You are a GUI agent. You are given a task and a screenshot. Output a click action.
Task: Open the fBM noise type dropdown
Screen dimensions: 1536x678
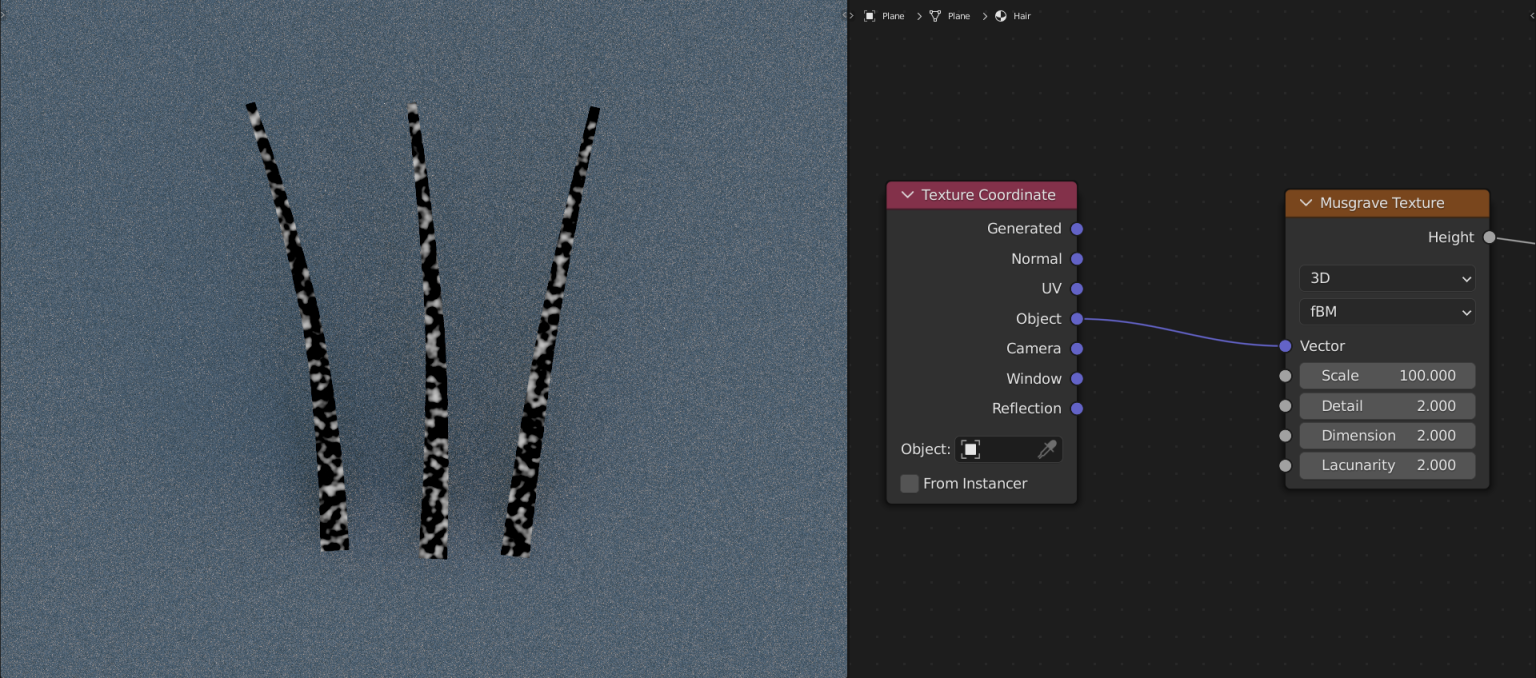point(1387,311)
